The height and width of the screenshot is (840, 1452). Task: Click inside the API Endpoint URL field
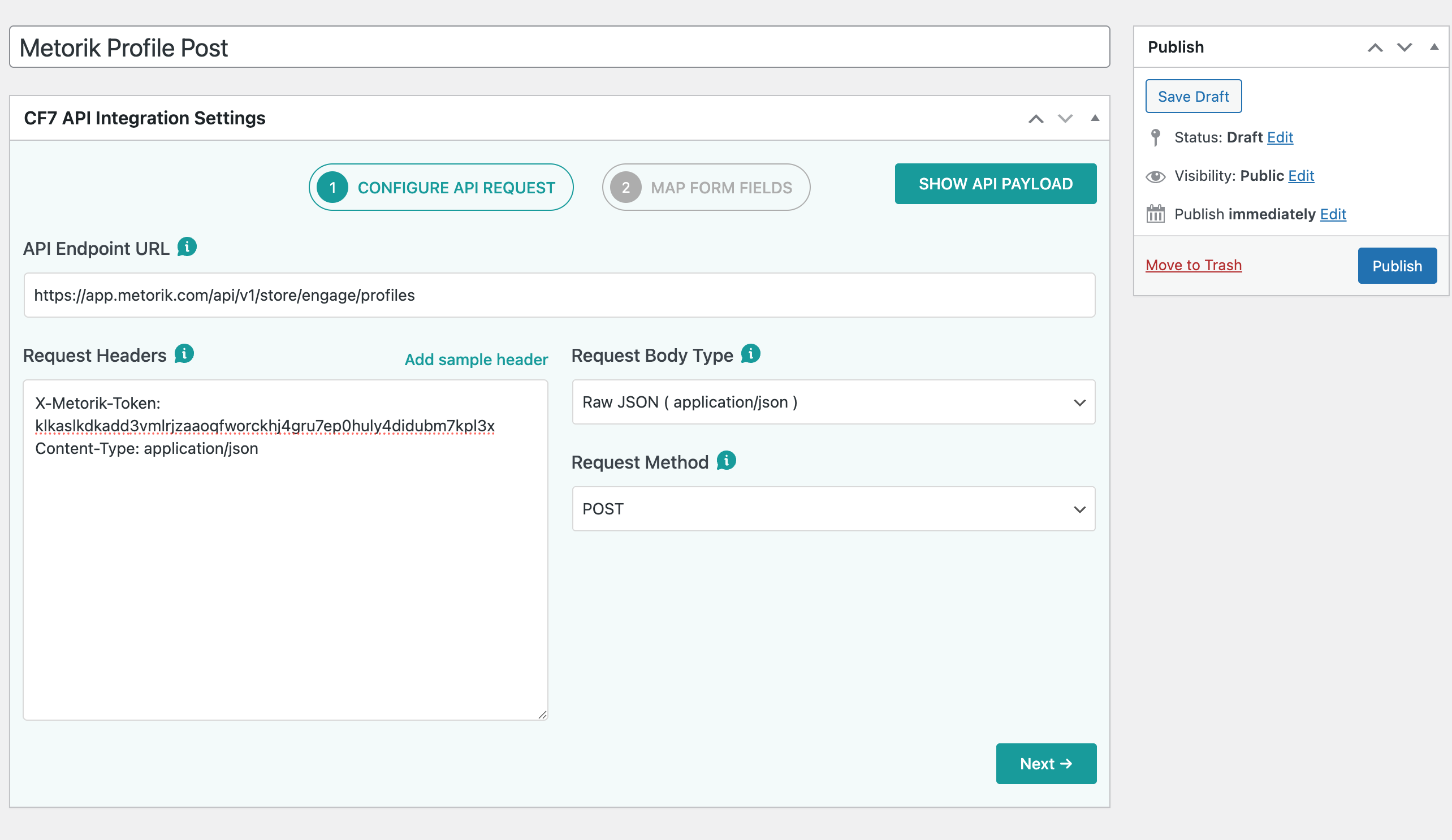pos(559,295)
